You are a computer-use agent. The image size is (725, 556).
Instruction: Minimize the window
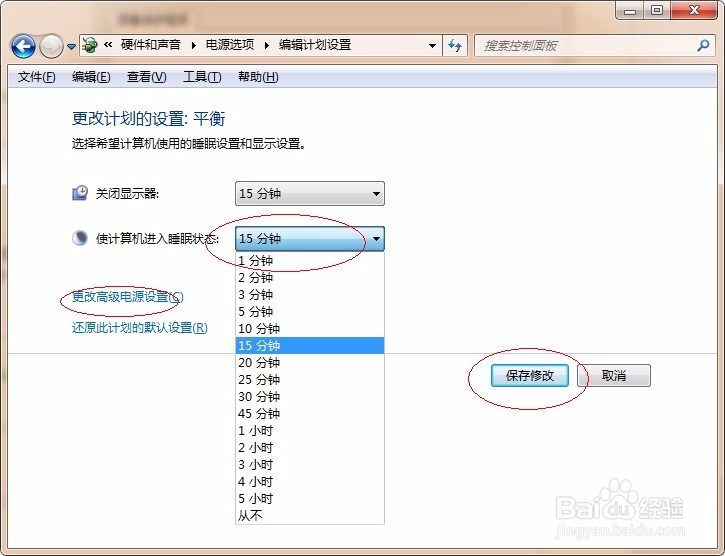coord(630,10)
